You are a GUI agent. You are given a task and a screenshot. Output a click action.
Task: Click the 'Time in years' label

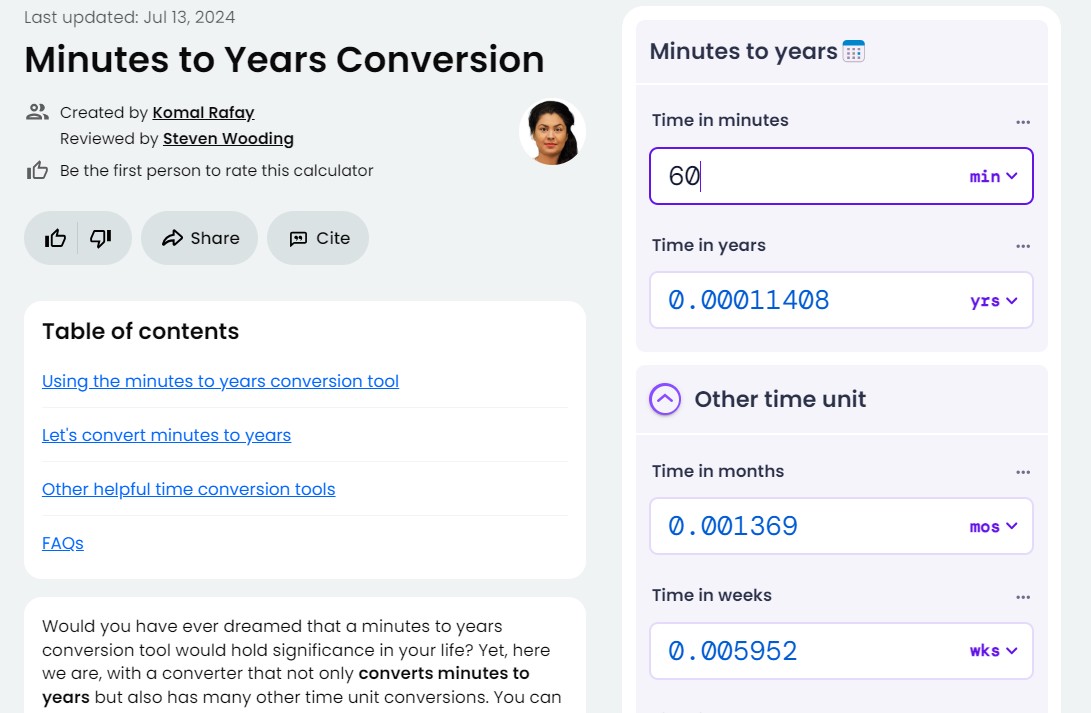pos(708,246)
